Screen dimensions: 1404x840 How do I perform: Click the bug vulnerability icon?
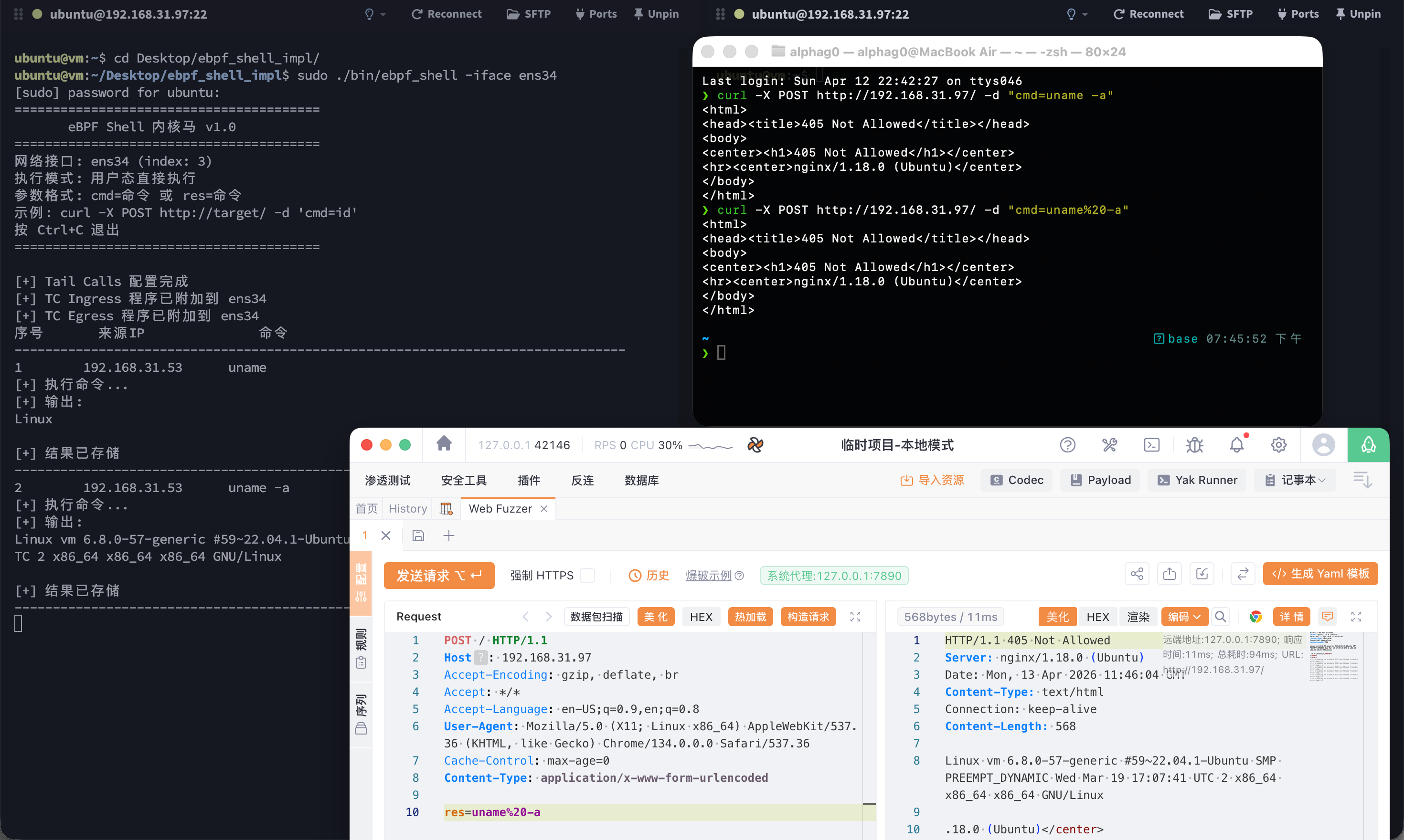pyautogui.click(x=1194, y=445)
